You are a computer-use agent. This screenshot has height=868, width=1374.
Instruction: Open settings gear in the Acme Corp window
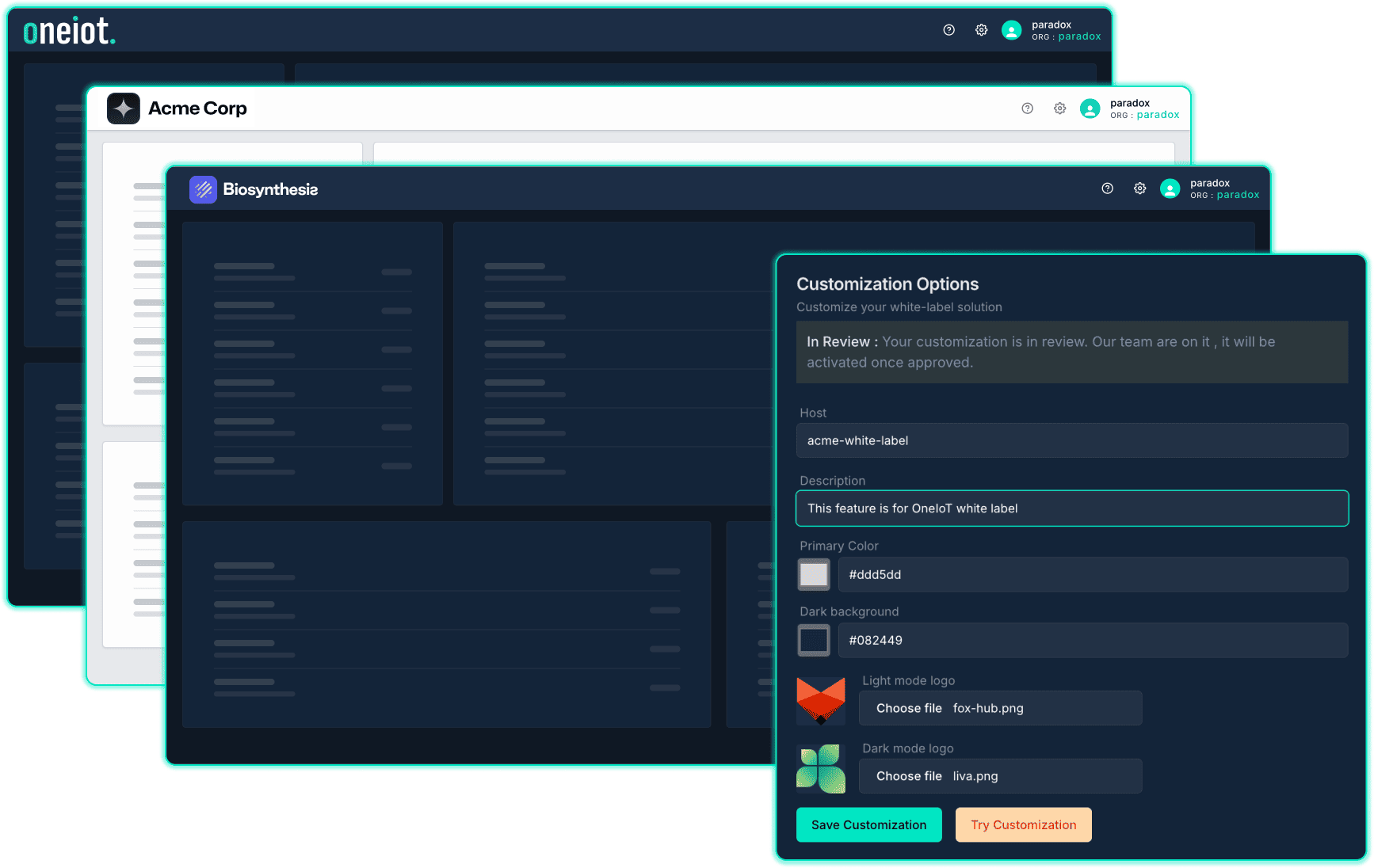click(x=1059, y=108)
